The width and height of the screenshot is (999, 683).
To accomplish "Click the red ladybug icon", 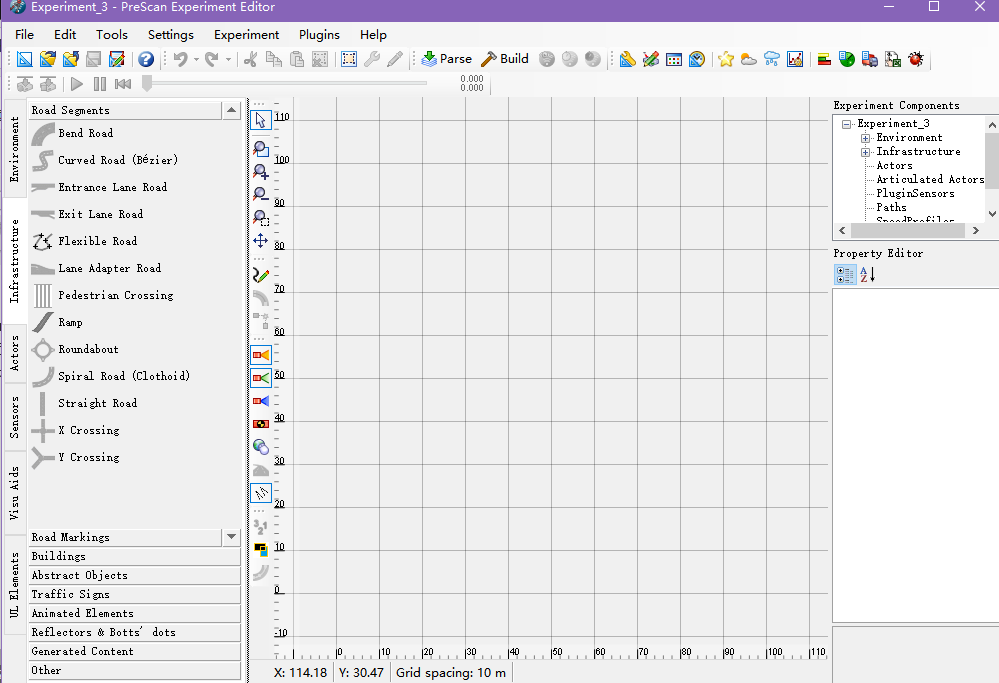I will coord(916,59).
